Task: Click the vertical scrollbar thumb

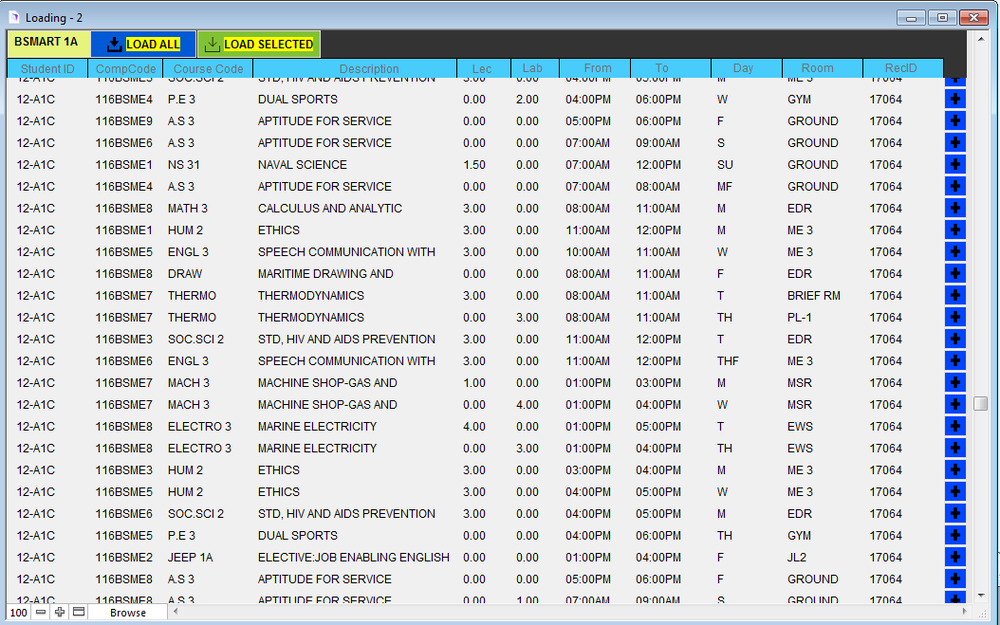Action: [x=980, y=403]
